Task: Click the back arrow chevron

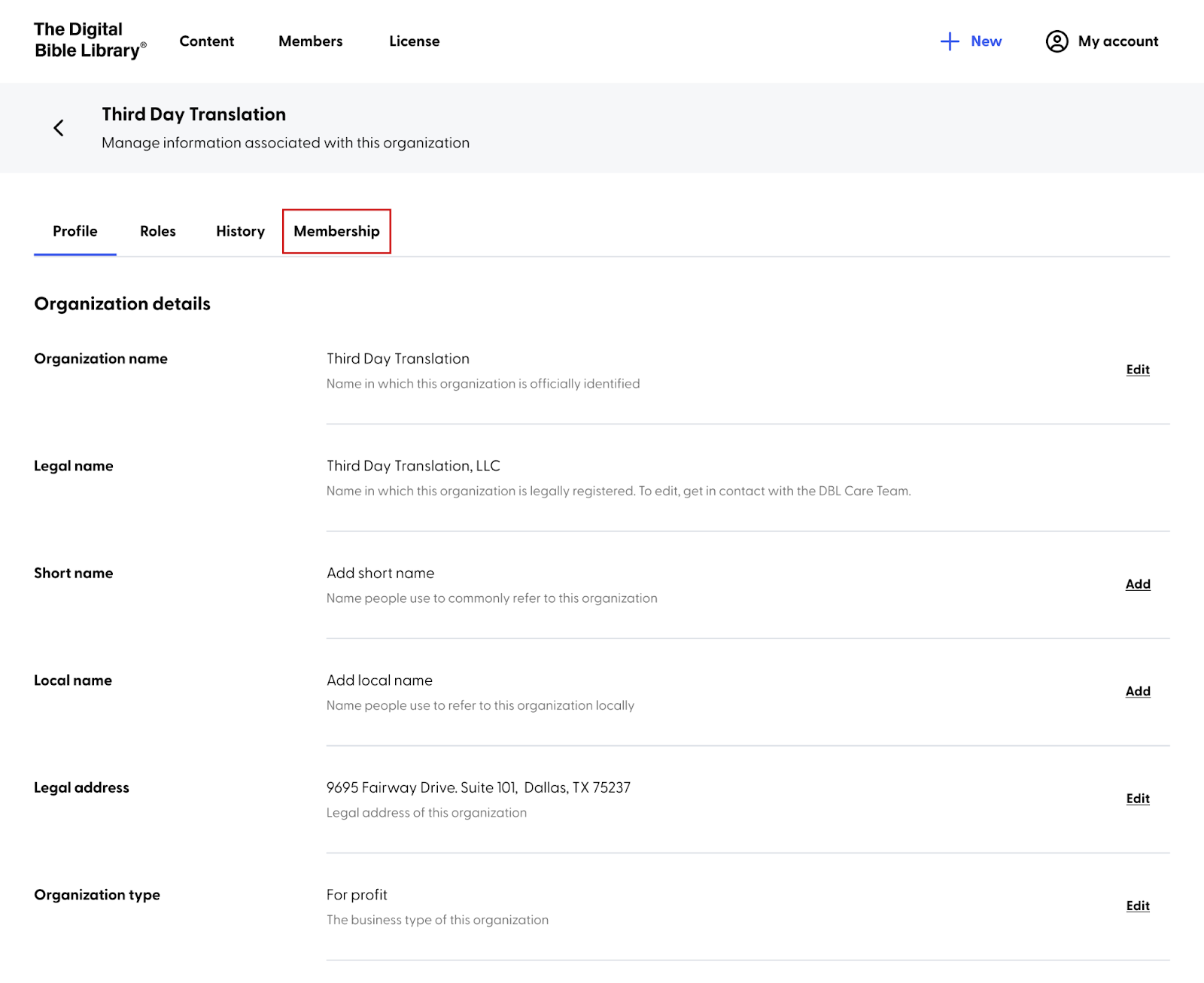Action: [59, 128]
